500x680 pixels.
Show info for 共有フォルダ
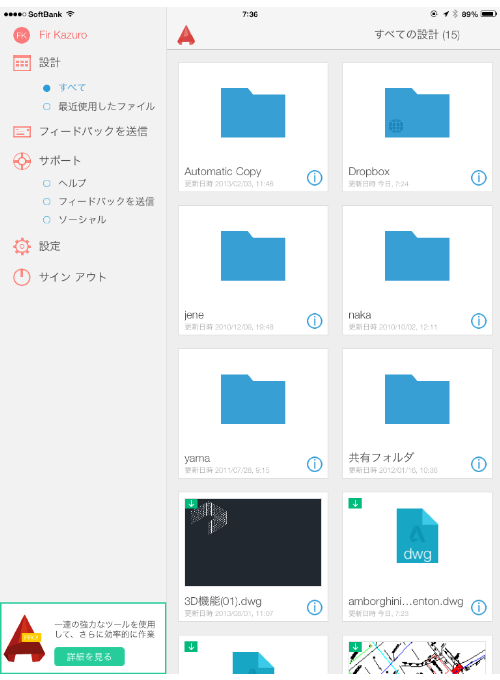(x=479, y=464)
